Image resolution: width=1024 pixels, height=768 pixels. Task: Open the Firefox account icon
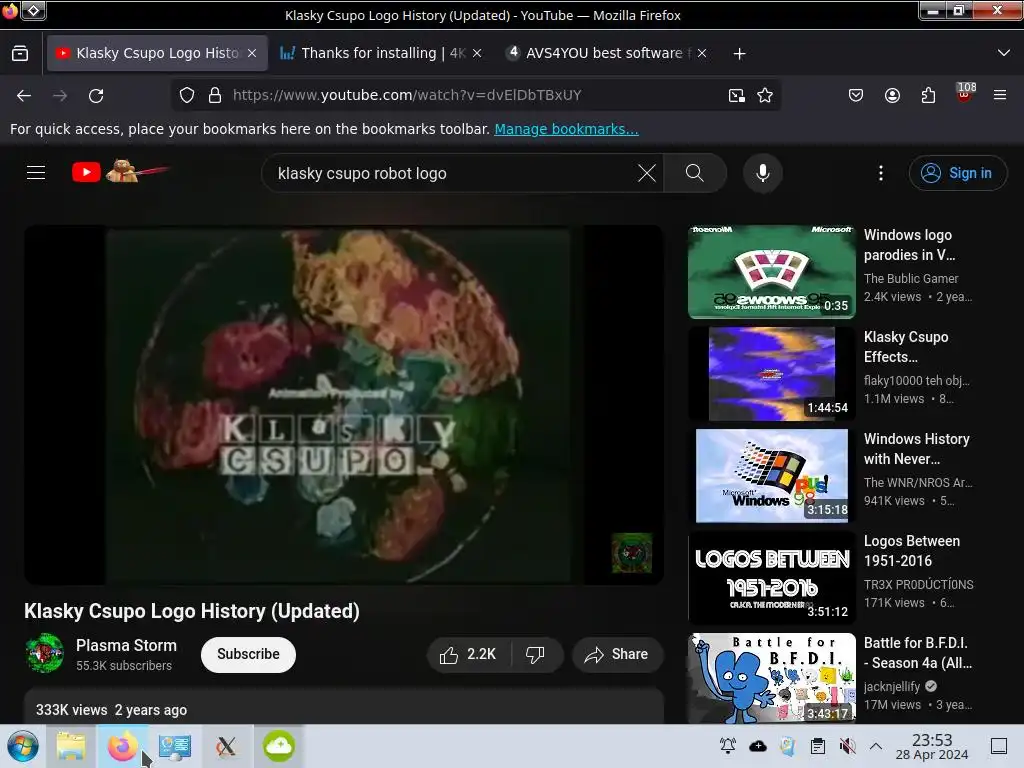(892, 95)
